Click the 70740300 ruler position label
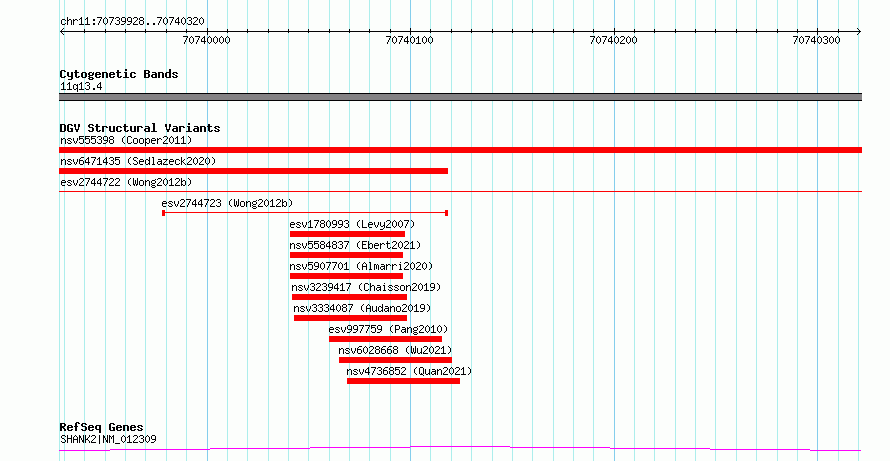Viewport: 890px width, 461px height. [x=817, y=40]
